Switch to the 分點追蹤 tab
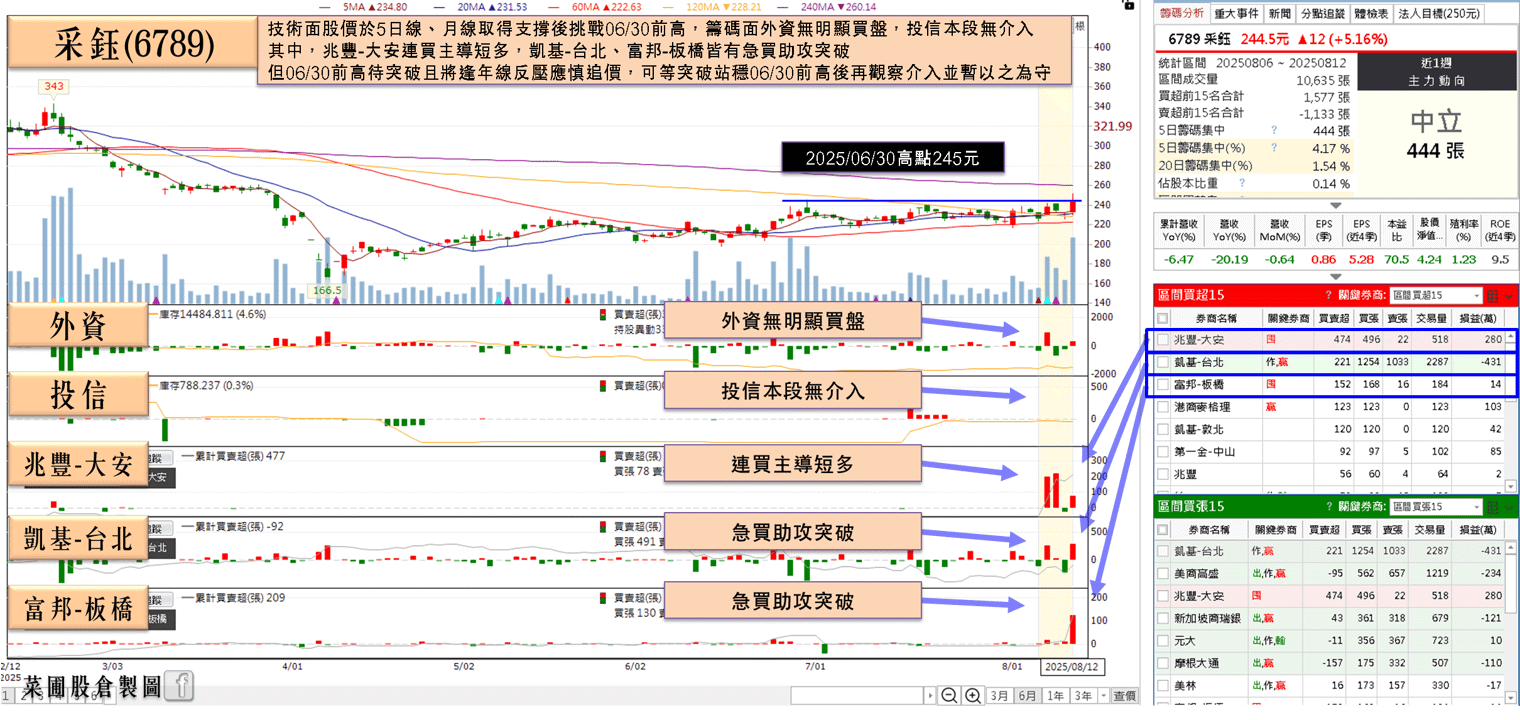1520x720 pixels. pos(1322,14)
